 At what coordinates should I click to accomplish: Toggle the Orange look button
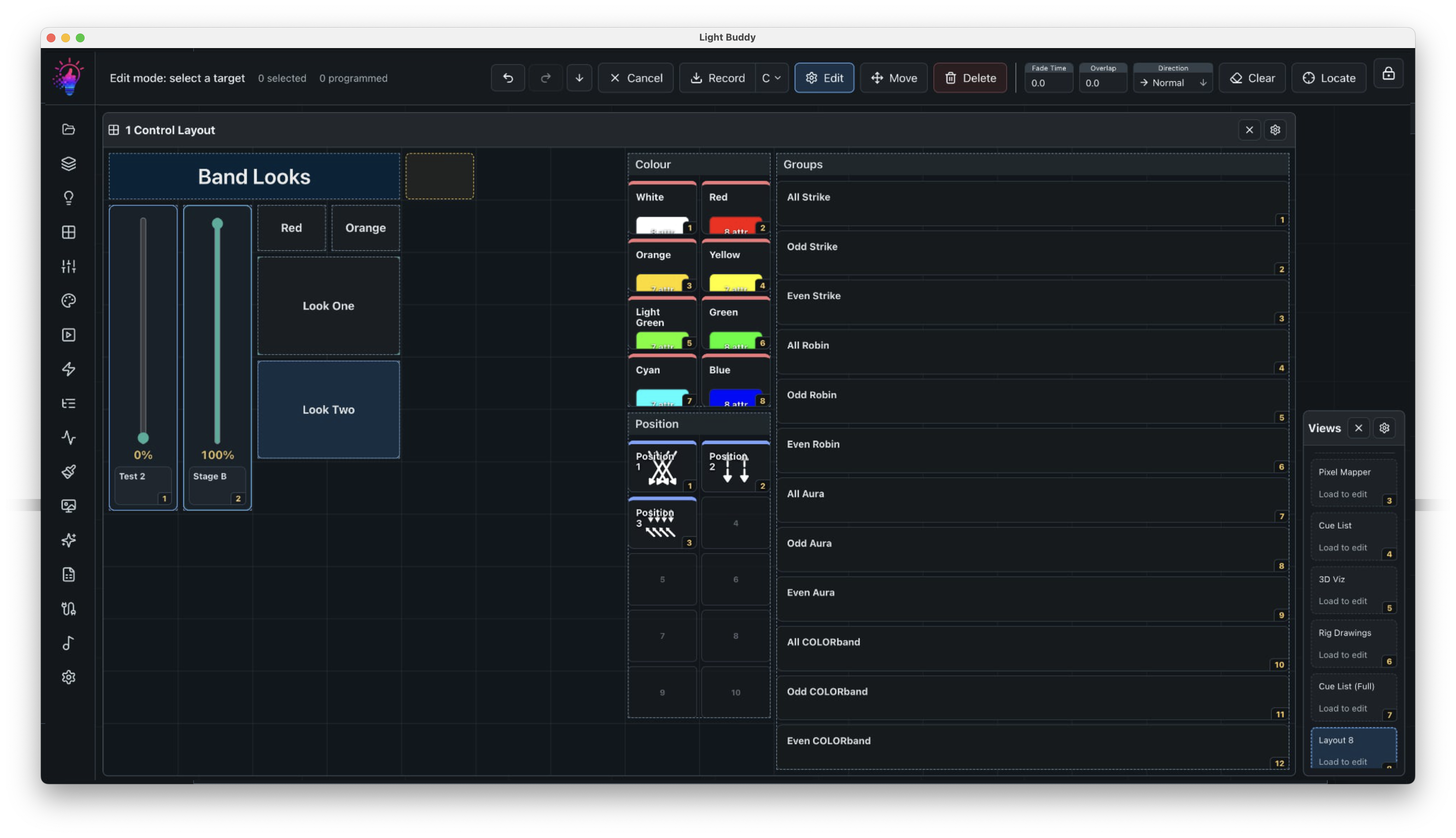click(x=365, y=228)
